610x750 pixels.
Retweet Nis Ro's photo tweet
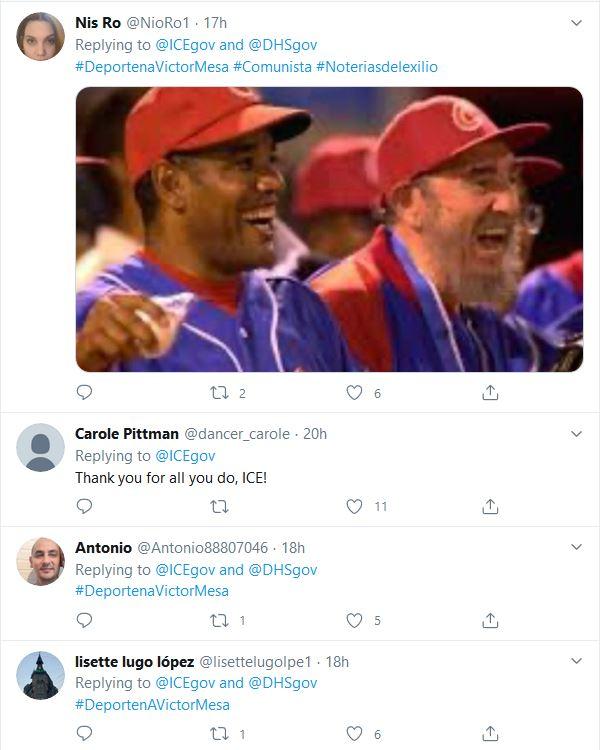219,393
